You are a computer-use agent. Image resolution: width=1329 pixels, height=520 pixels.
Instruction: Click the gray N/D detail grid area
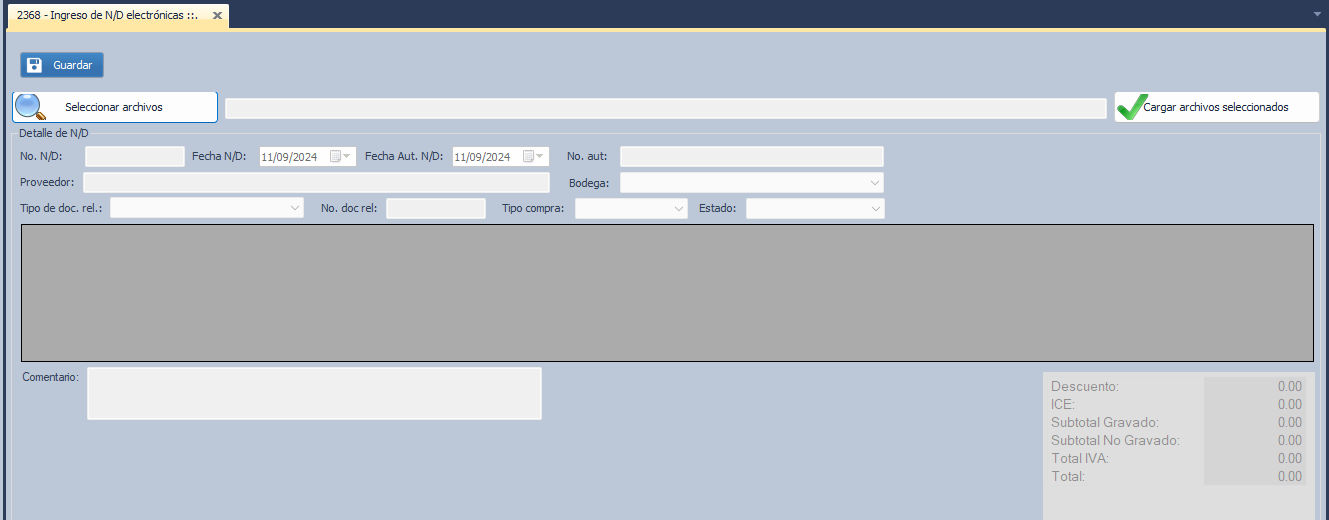tap(666, 292)
